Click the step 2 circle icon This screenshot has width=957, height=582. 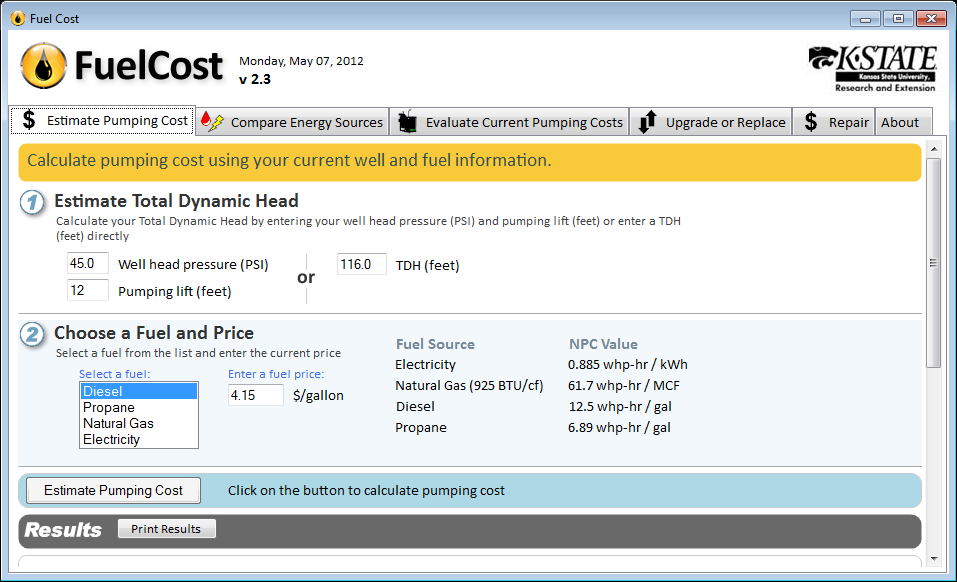click(x=32, y=334)
